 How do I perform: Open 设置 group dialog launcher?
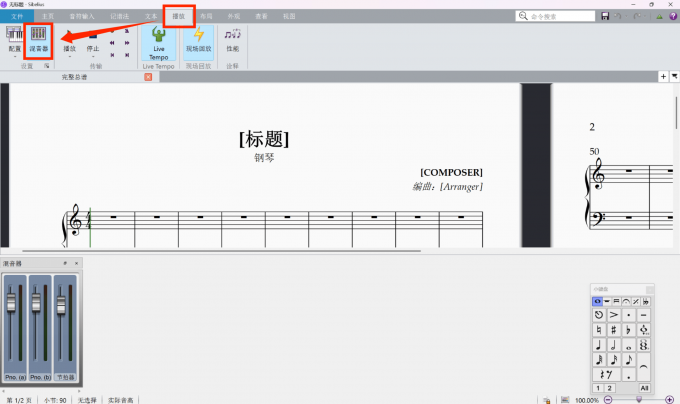pyautogui.click(x=46, y=66)
